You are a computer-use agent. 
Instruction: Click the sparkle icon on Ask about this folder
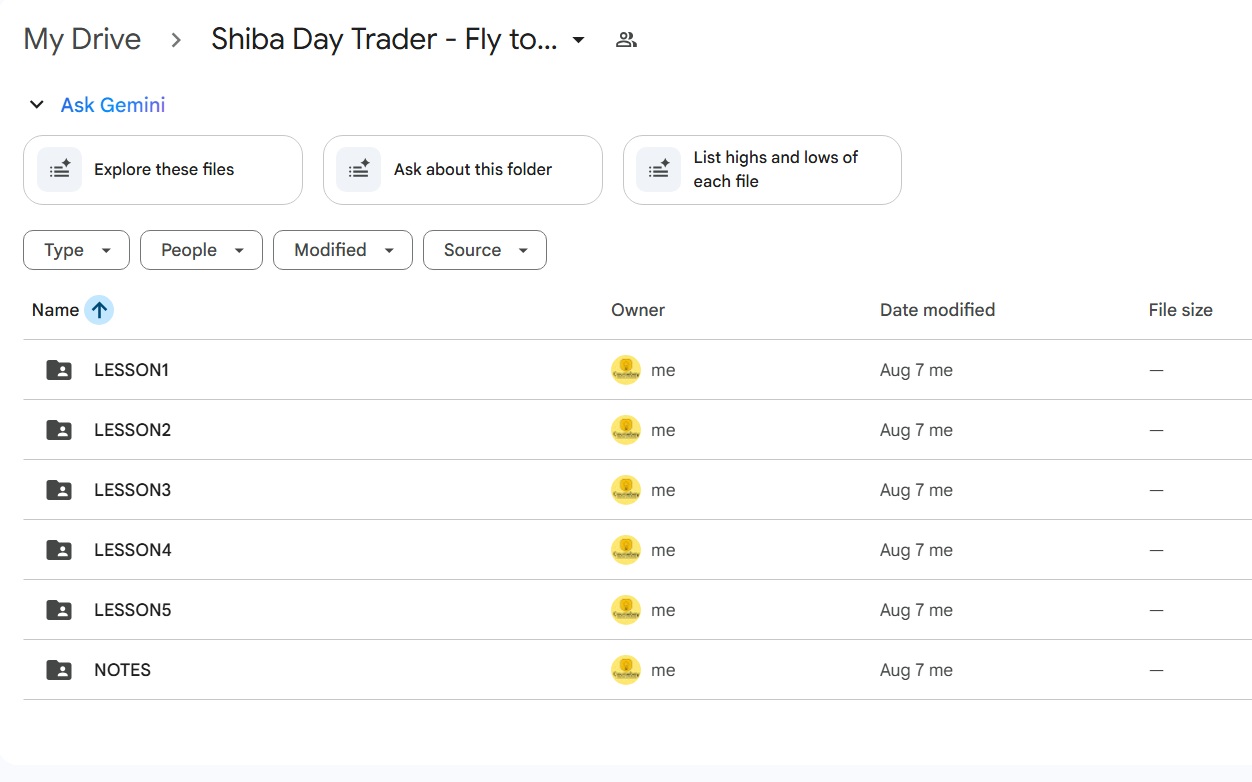(359, 170)
